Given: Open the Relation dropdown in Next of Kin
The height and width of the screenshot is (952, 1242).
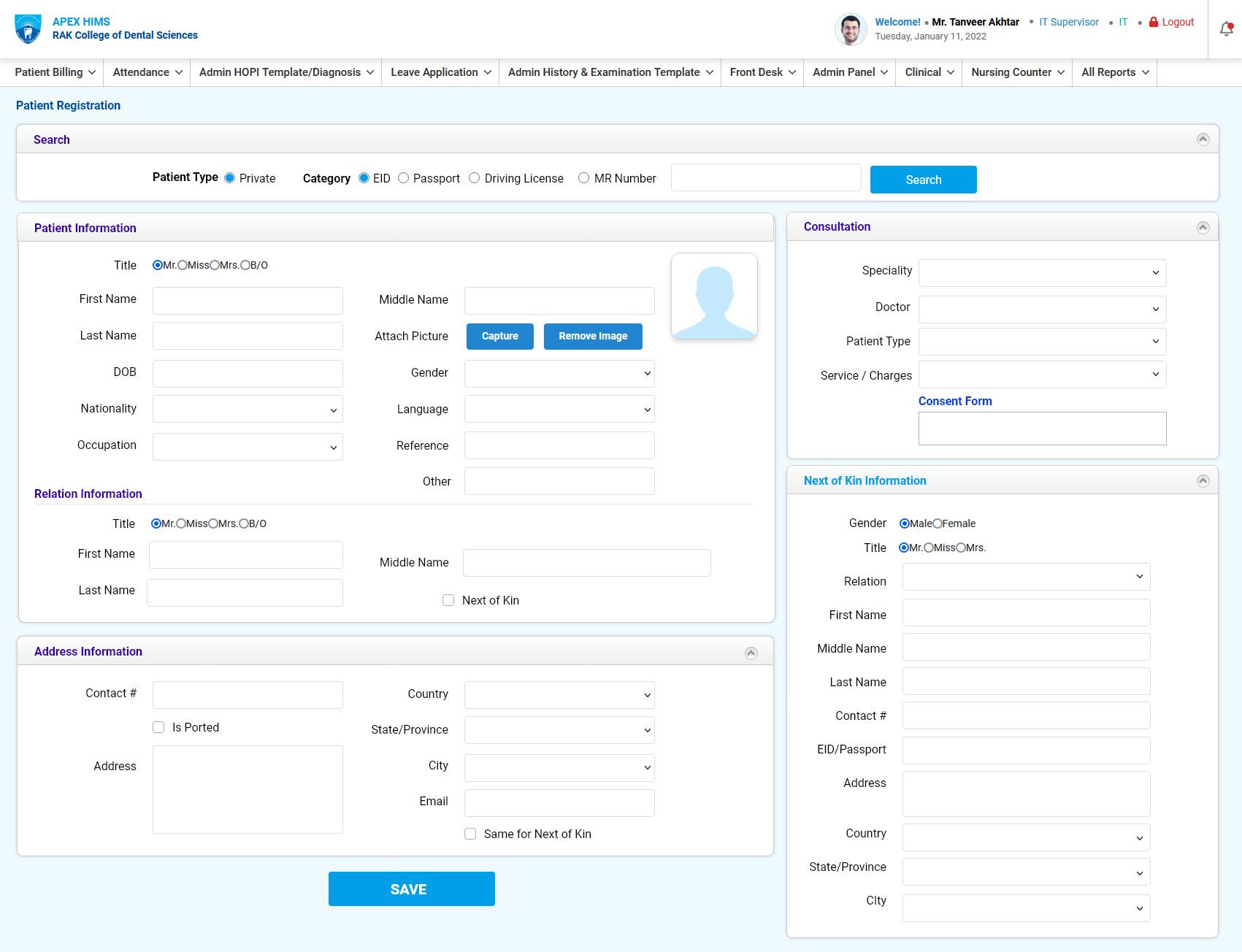Looking at the screenshot, I should 1027,577.
